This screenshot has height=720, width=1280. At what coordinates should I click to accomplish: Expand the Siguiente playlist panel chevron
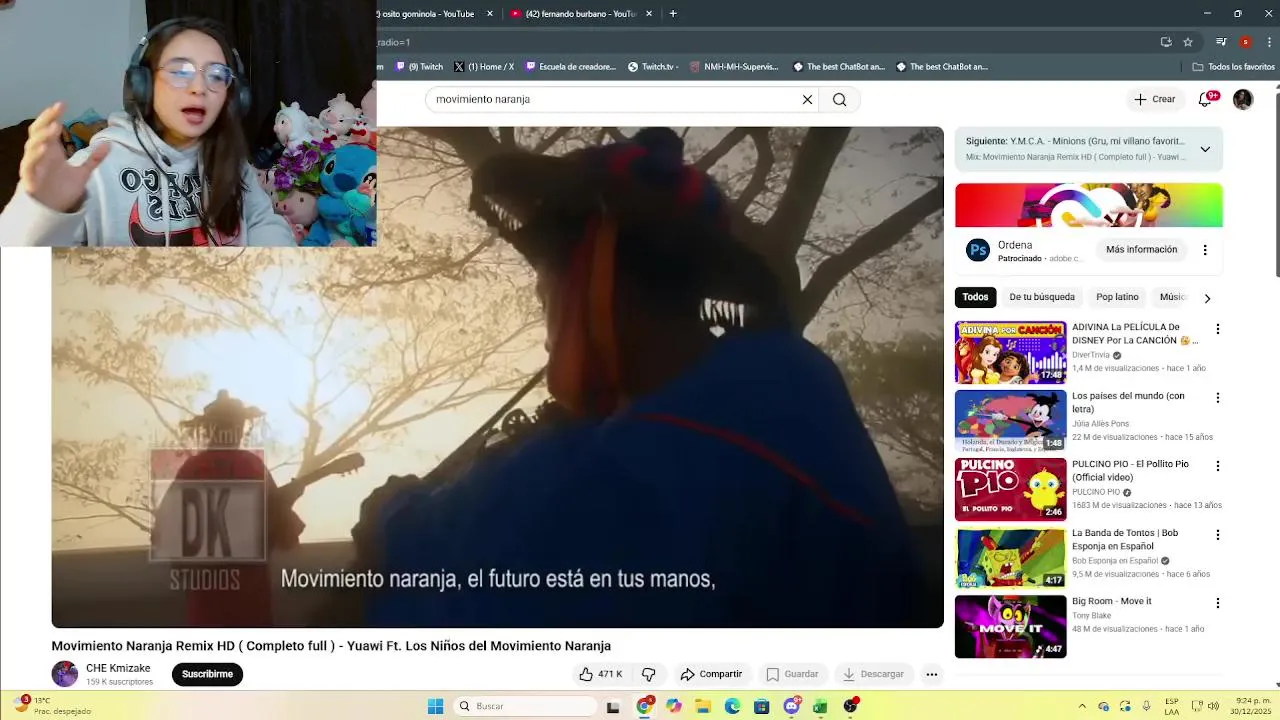tap(1205, 149)
